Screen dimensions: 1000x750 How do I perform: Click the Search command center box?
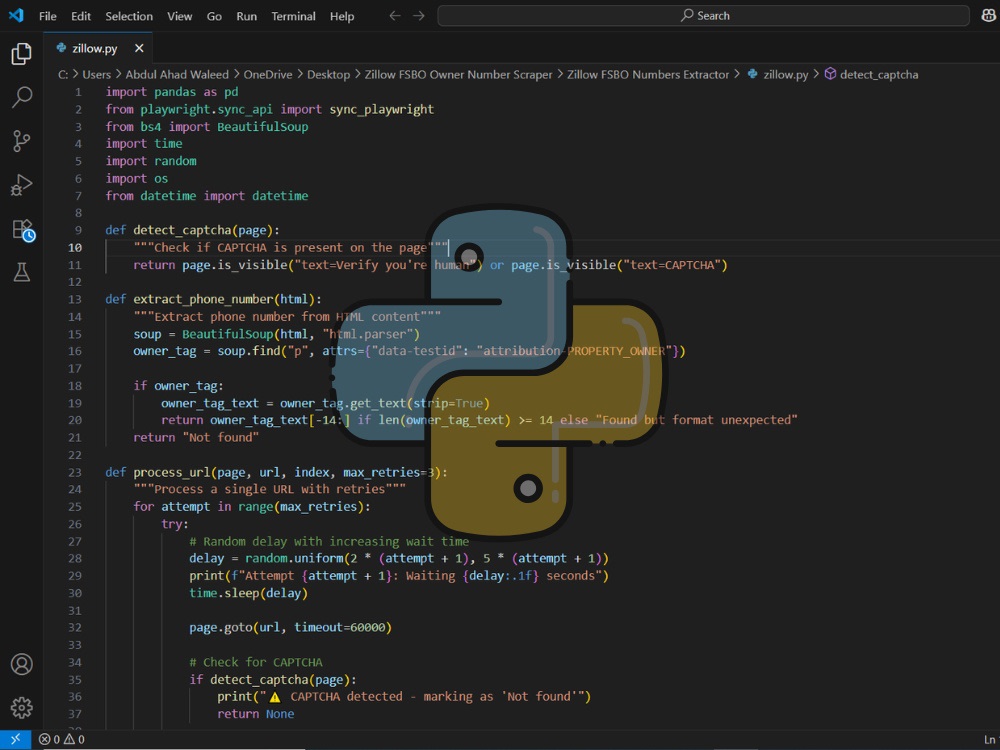tap(703, 15)
